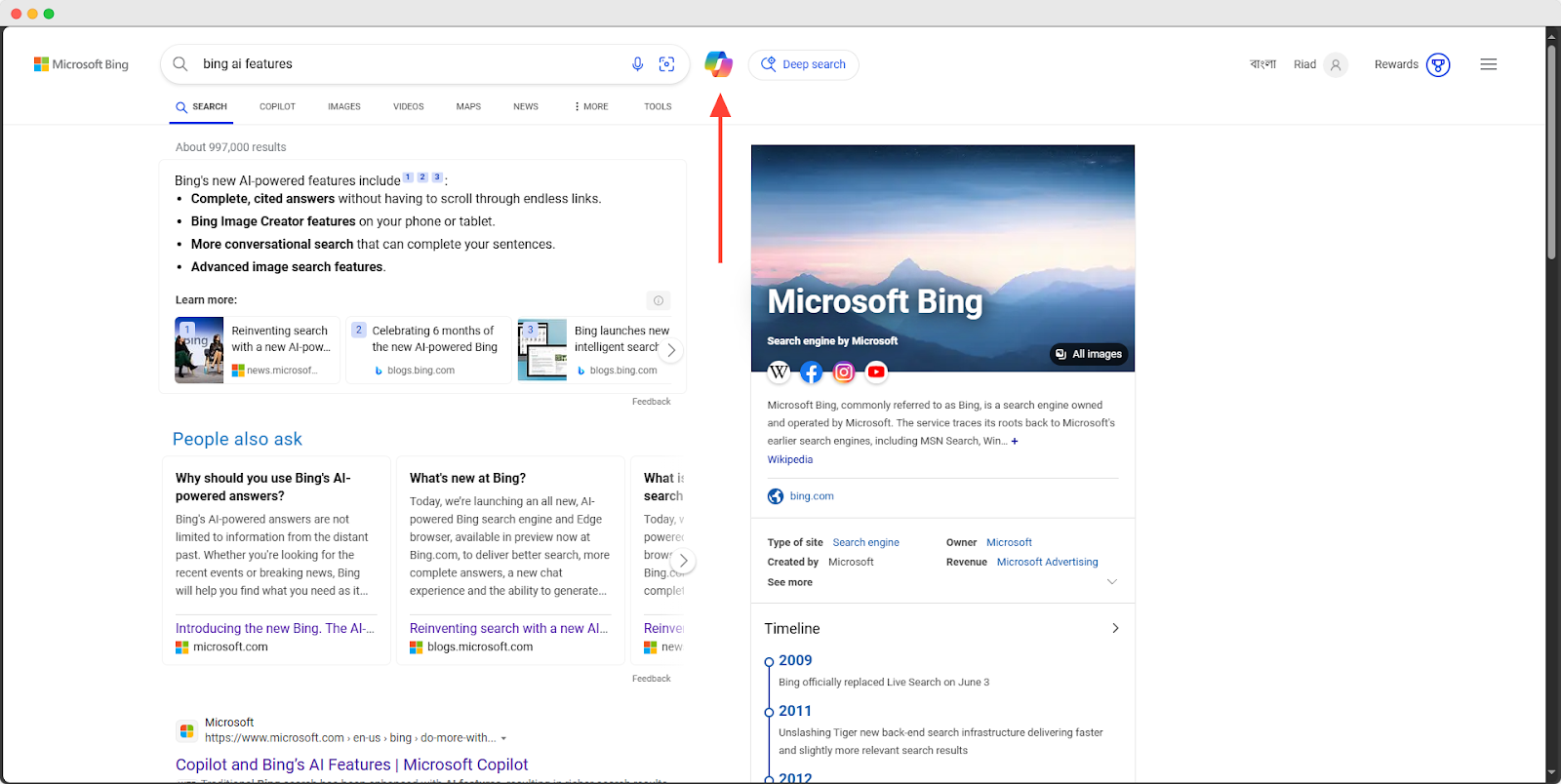This screenshot has width=1561, height=784.
Task: Click the Microsoft favicon of the first result
Action: click(186, 731)
